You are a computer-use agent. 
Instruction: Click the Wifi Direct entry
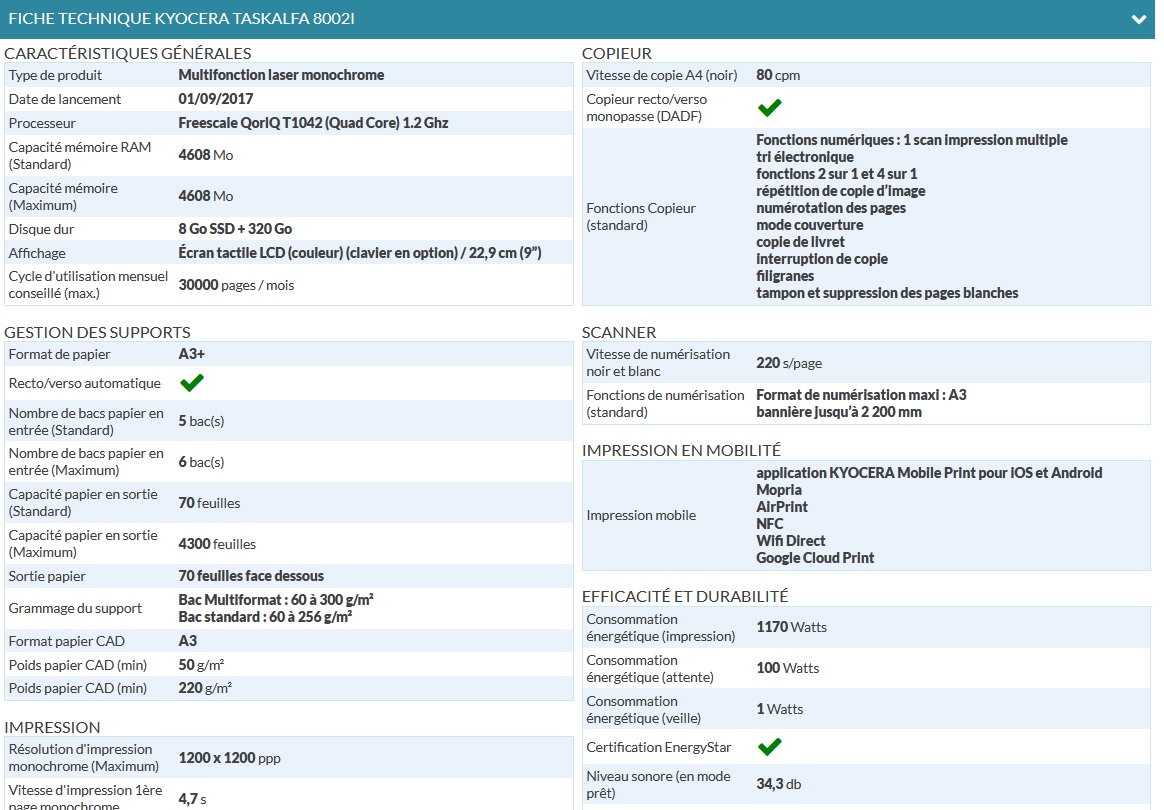791,541
